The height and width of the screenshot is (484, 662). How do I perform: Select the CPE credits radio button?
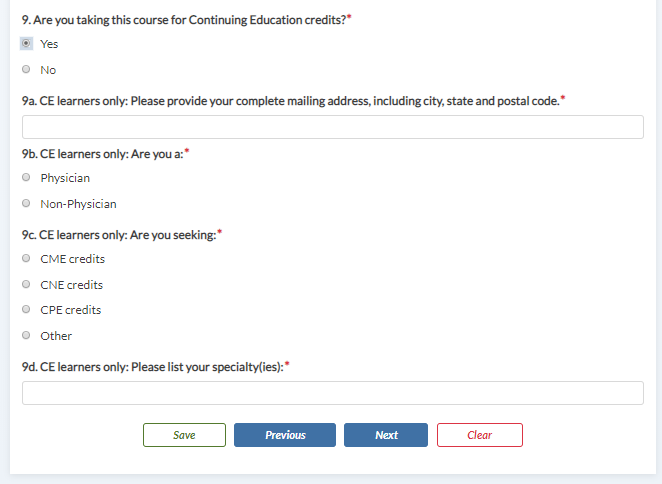(26, 310)
